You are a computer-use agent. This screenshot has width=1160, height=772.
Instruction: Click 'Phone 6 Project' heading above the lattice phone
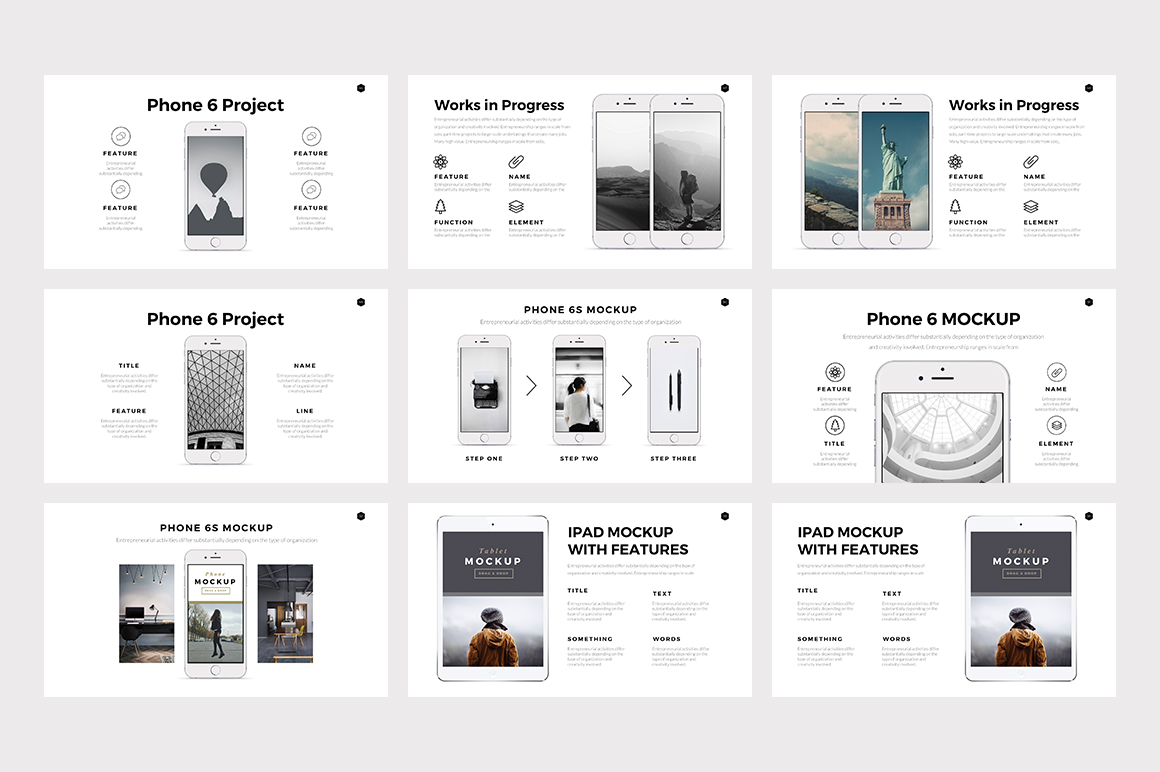point(215,319)
